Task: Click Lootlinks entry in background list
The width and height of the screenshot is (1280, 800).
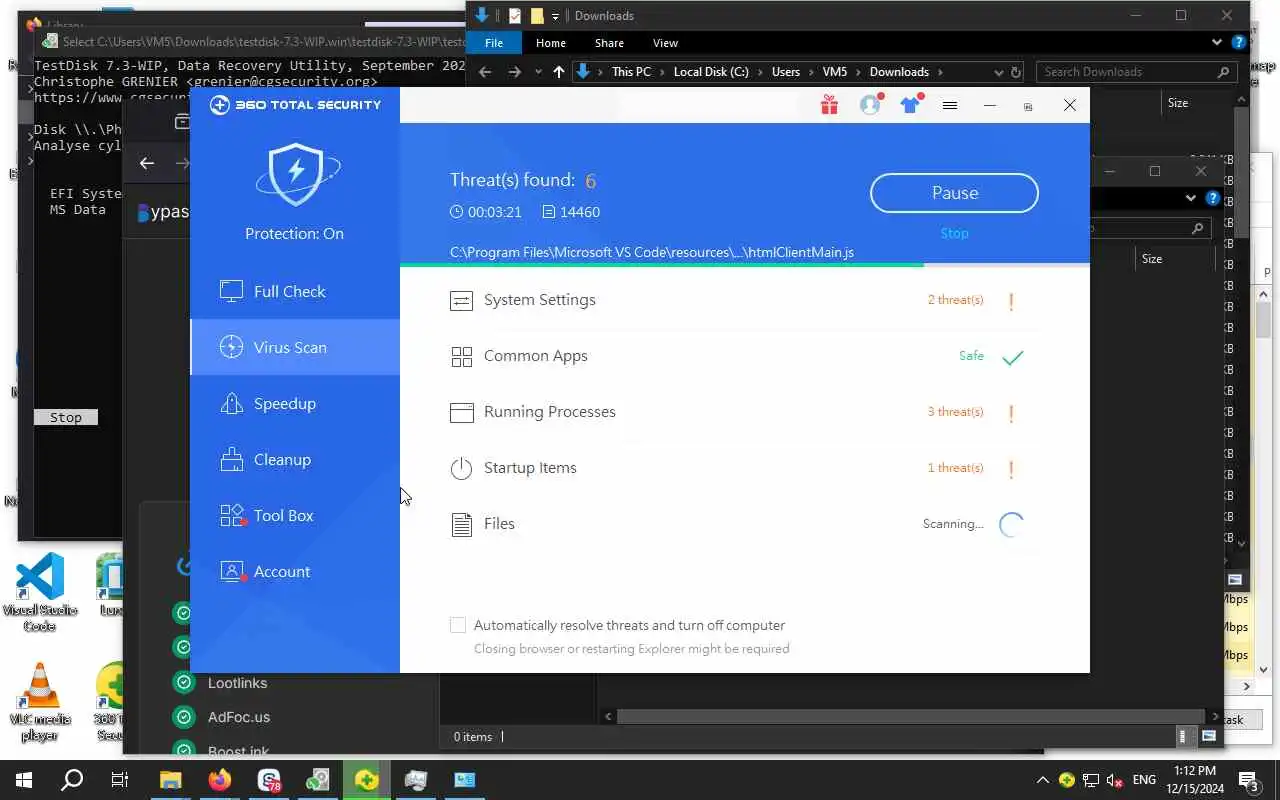Action: pos(237,683)
